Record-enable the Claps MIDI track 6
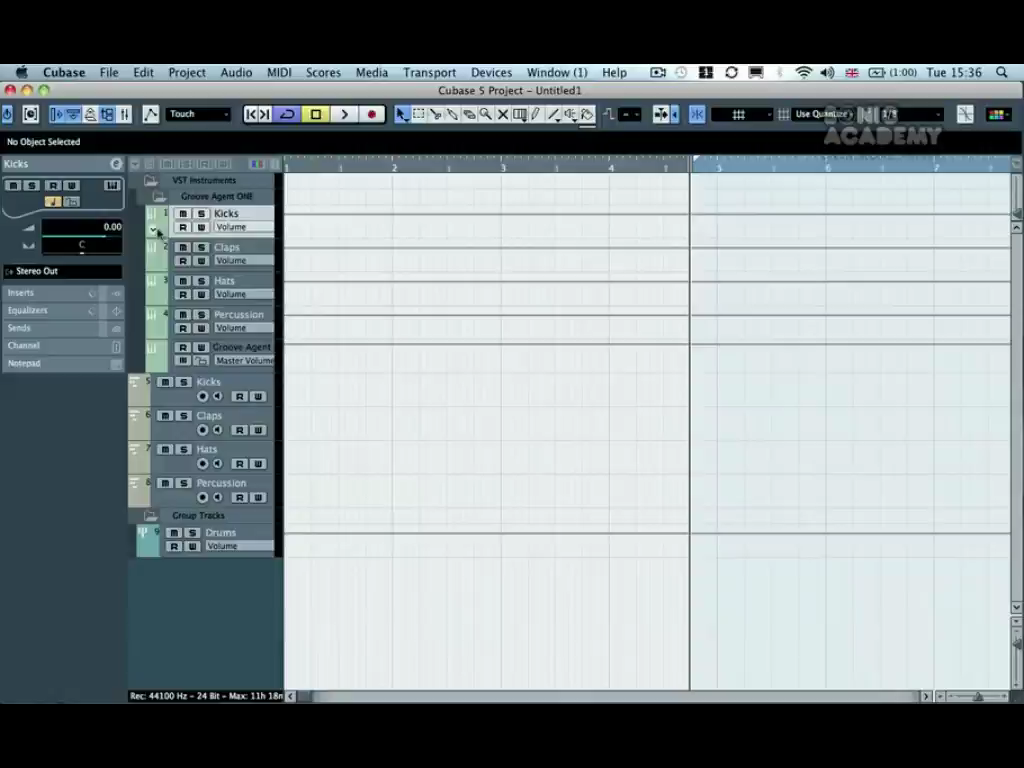The width and height of the screenshot is (1024, 768). click(x=202, y=430)
